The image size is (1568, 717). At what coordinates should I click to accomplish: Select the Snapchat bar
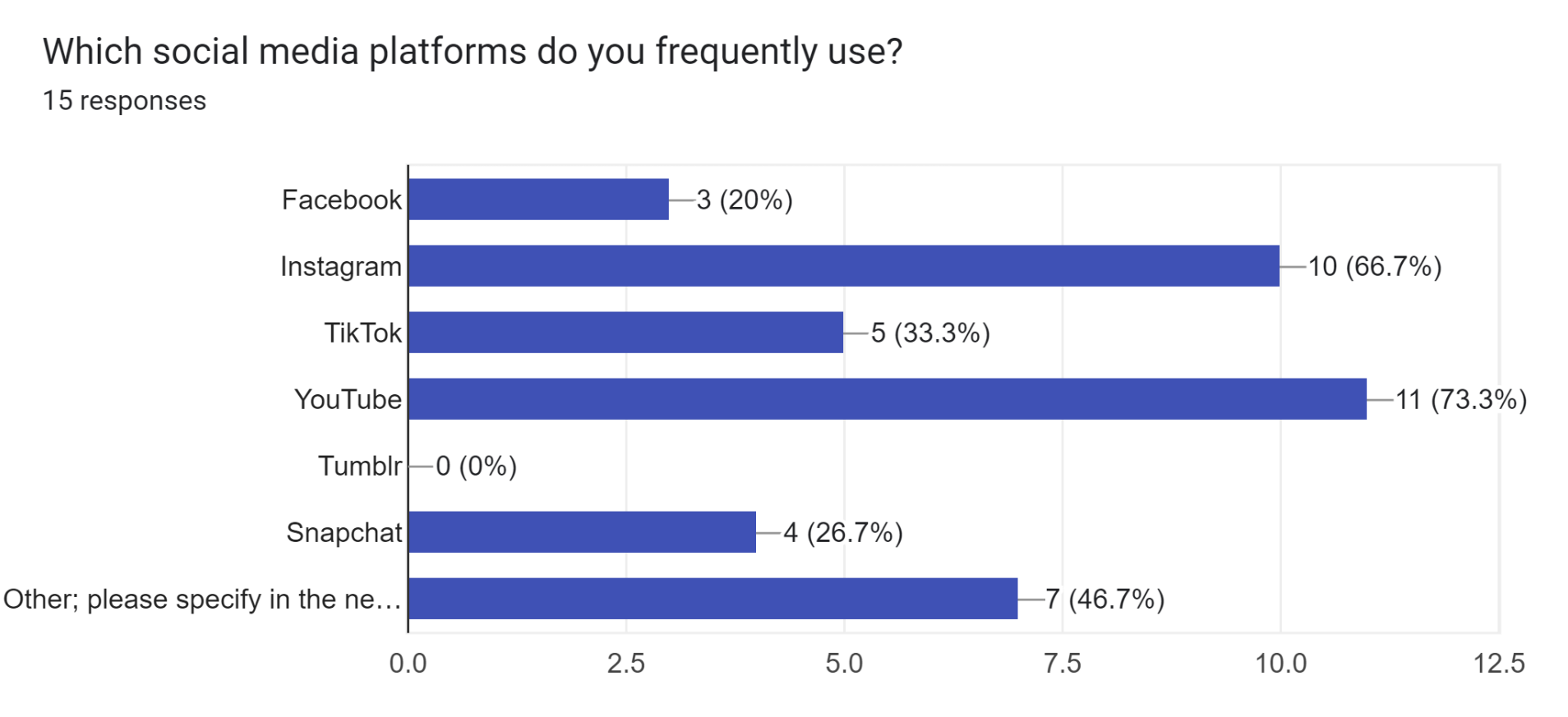click(x=582, y=532)
